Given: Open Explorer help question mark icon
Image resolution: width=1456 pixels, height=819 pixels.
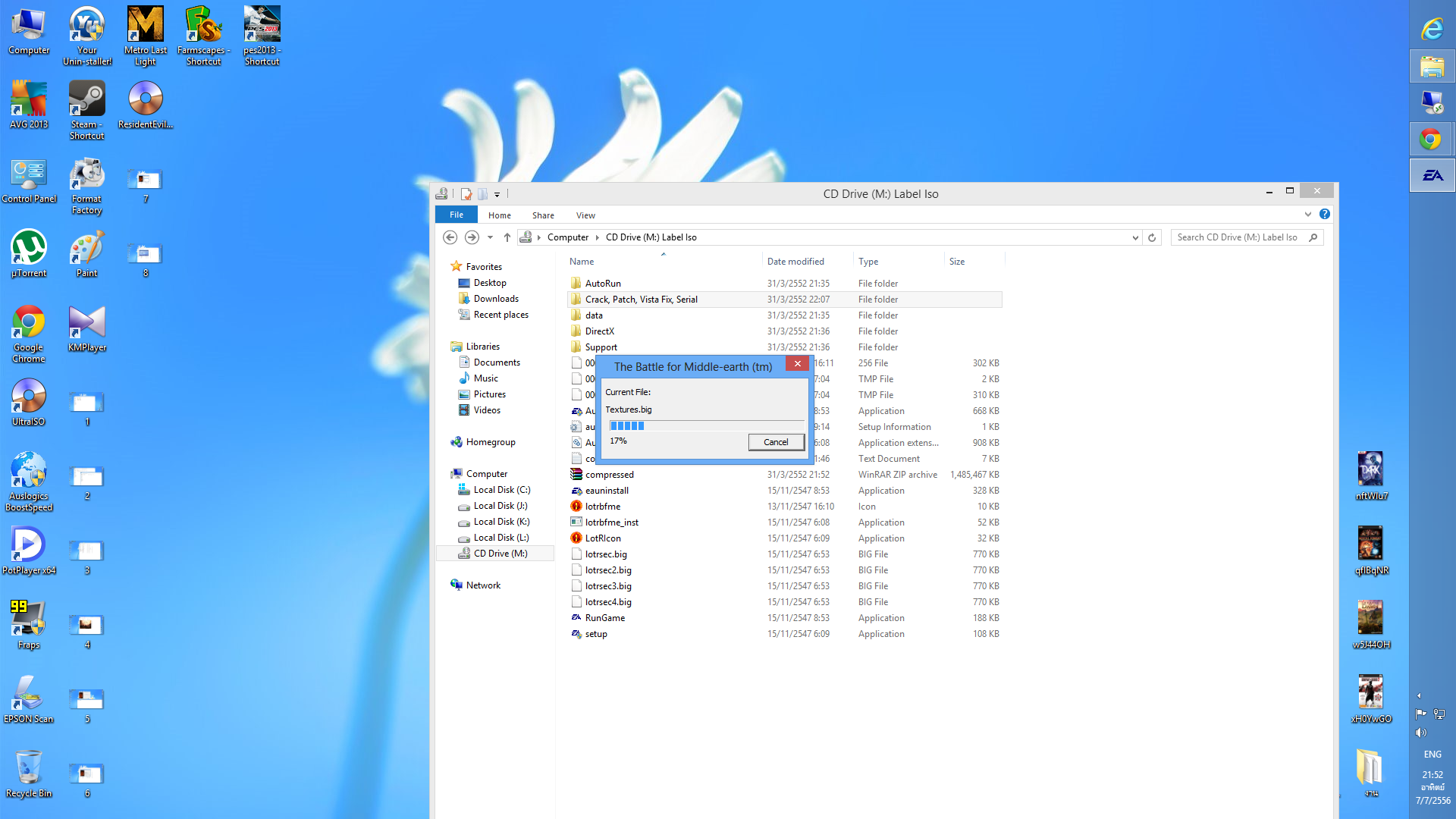Looking at the screenshot, I should (x=1324, y=215).
